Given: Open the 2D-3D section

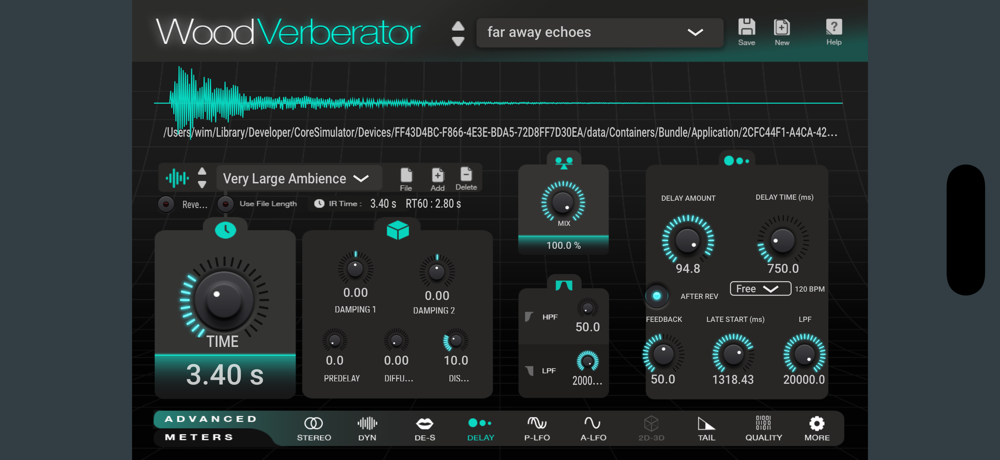Looking at the screenshot, I should point(650,429).
